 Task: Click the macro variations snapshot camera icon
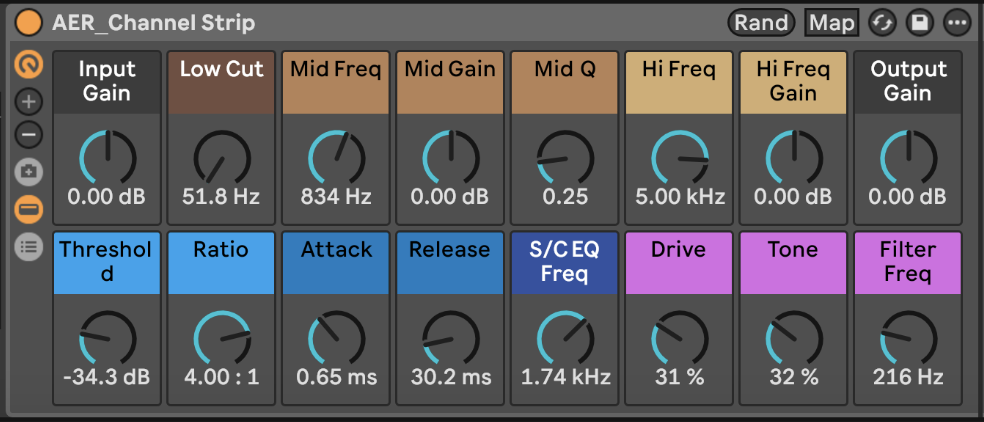29,172
